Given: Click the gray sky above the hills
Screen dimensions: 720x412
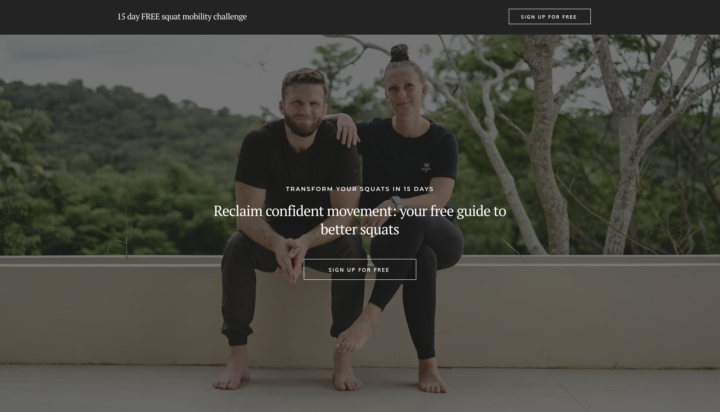Looking at the screenshot, I should pyautogui.click(x=138, y=60).
